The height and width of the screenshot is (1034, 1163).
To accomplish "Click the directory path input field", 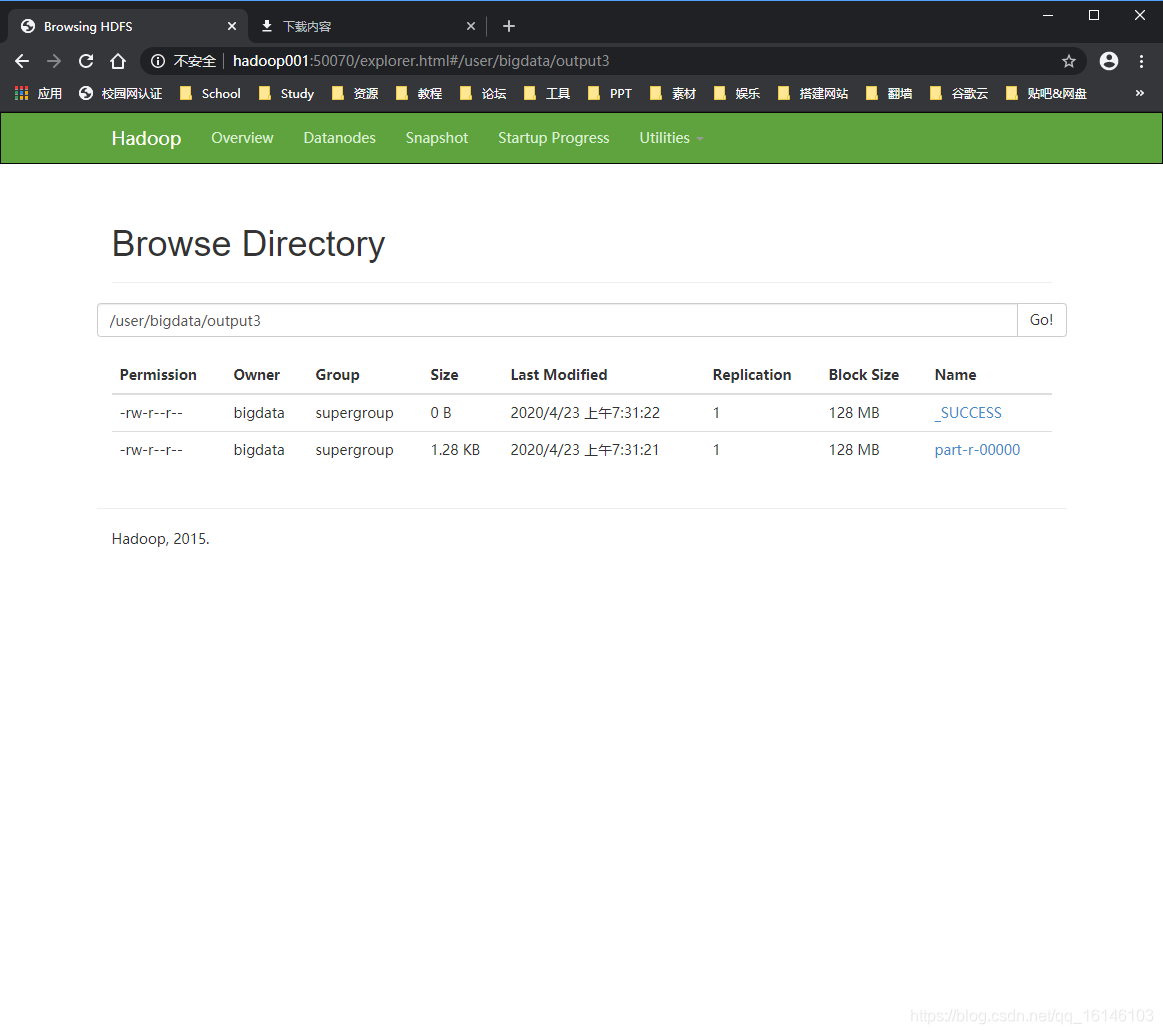I will (557, 320).
